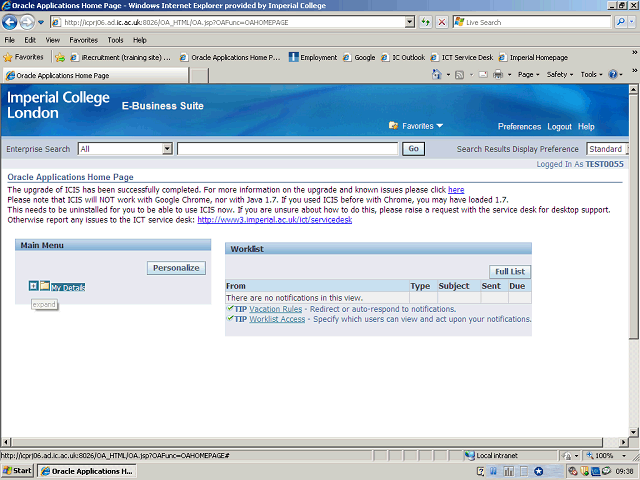Click the Logout link
This screenshot has height=480, width=640.
[559, 127]
